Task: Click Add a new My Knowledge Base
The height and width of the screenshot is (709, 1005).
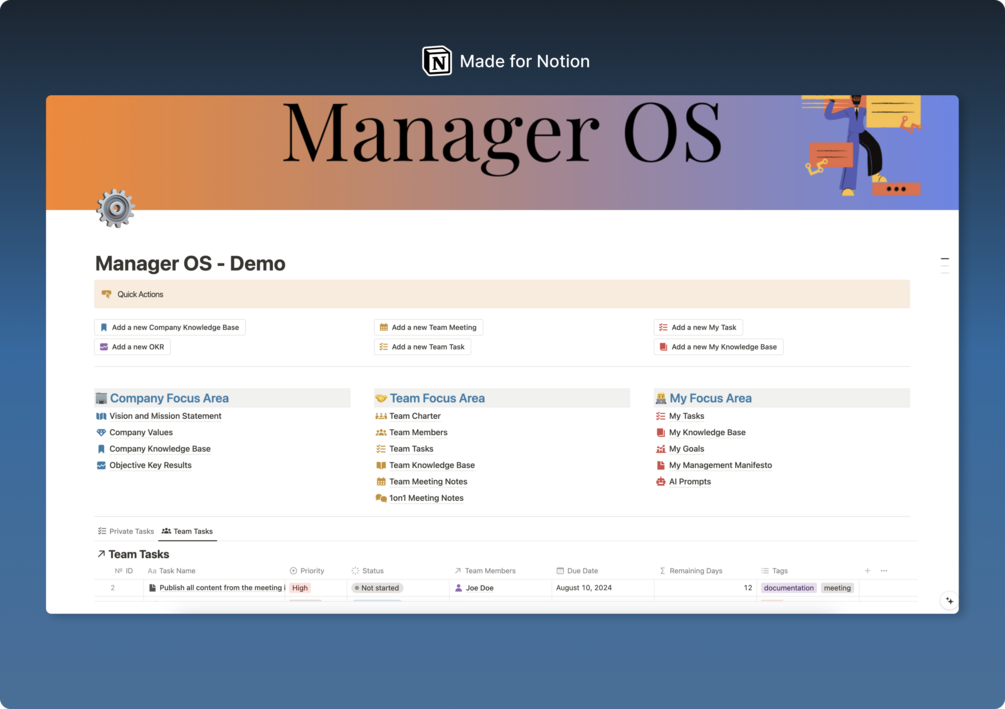Action: [718, 347]
